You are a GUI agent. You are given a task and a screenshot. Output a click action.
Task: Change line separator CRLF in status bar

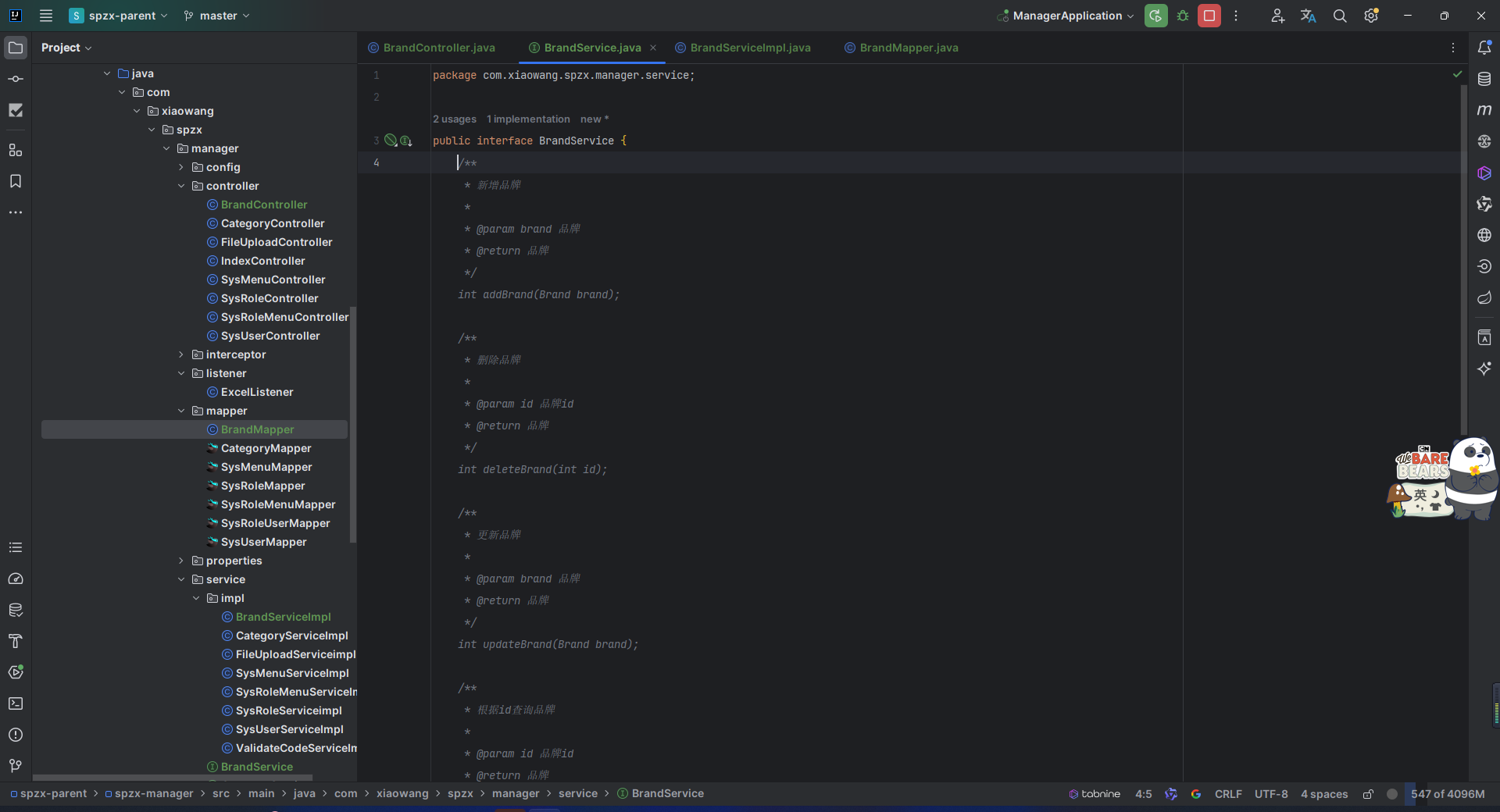(1228, 794)
